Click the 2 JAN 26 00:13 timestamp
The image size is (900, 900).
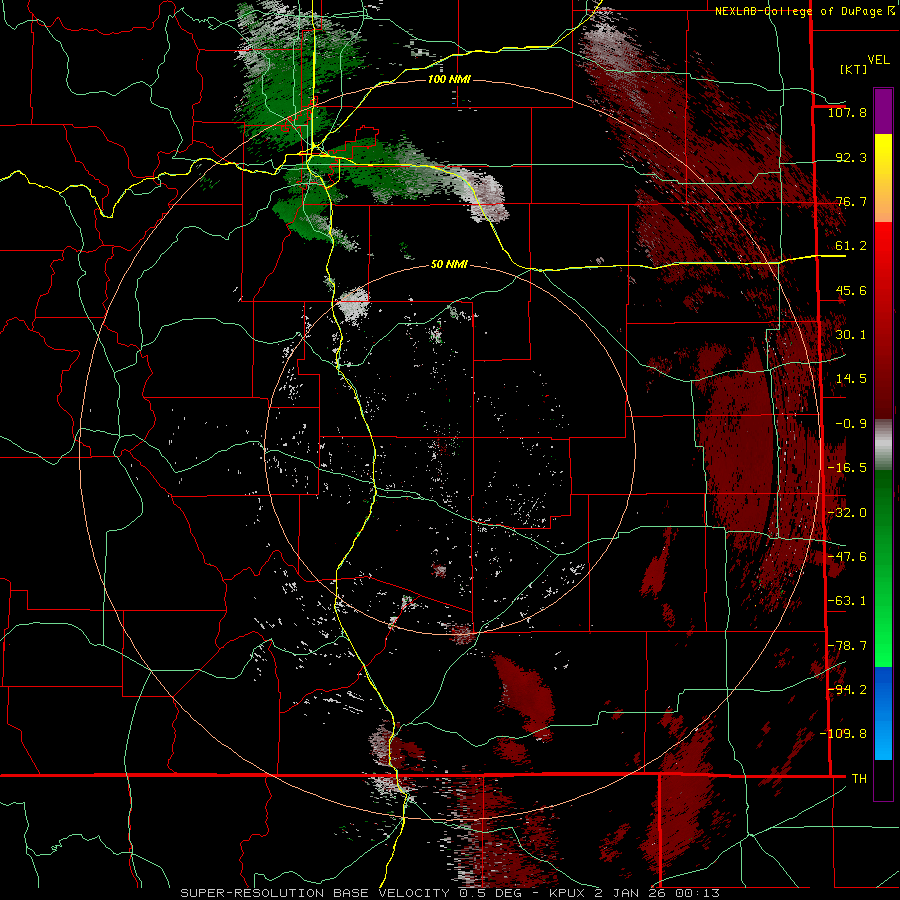(657, 893)
